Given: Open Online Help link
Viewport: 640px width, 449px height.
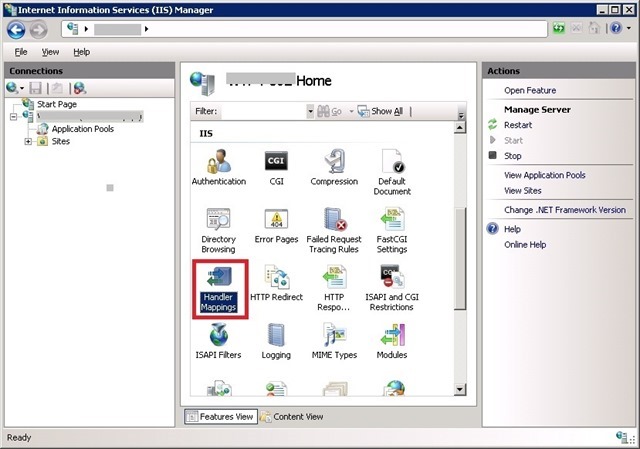Looking at the screenshot, I should [525, 245].
